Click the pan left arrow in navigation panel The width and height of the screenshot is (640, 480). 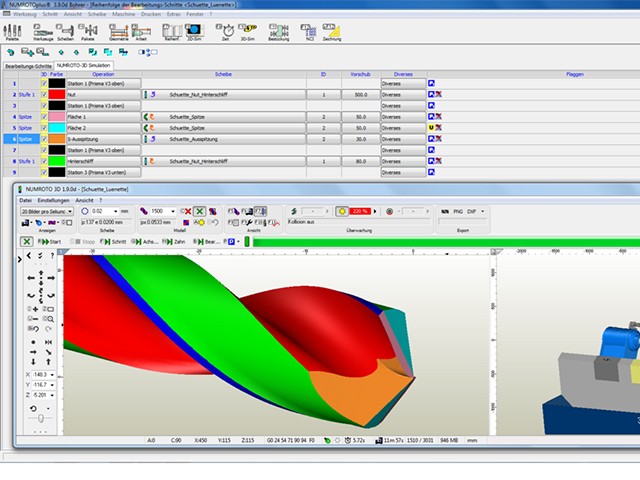[x=31, y=278]
